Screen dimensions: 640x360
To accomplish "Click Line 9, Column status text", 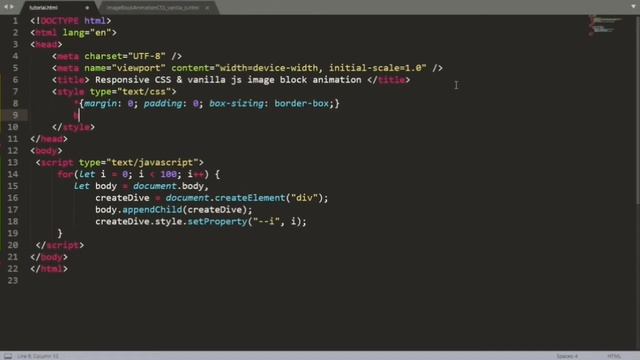I will pos(38,356).
